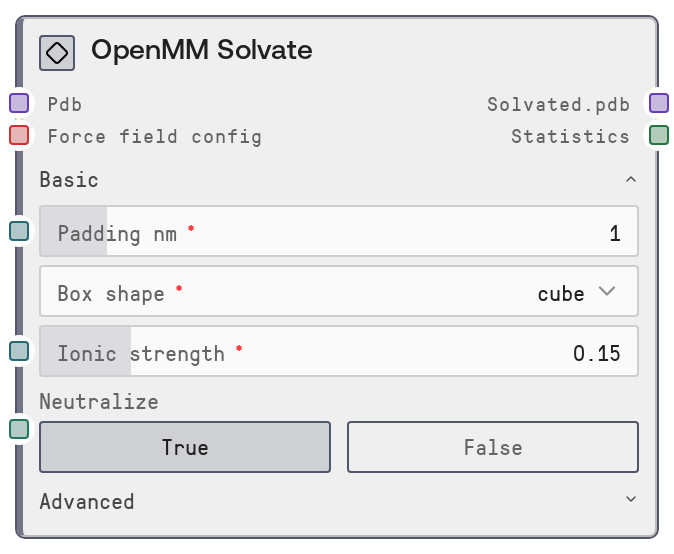The height and width of the screenshot is (554, 674).
Task: Click the Basic section heading
Action: coord(69,180)
